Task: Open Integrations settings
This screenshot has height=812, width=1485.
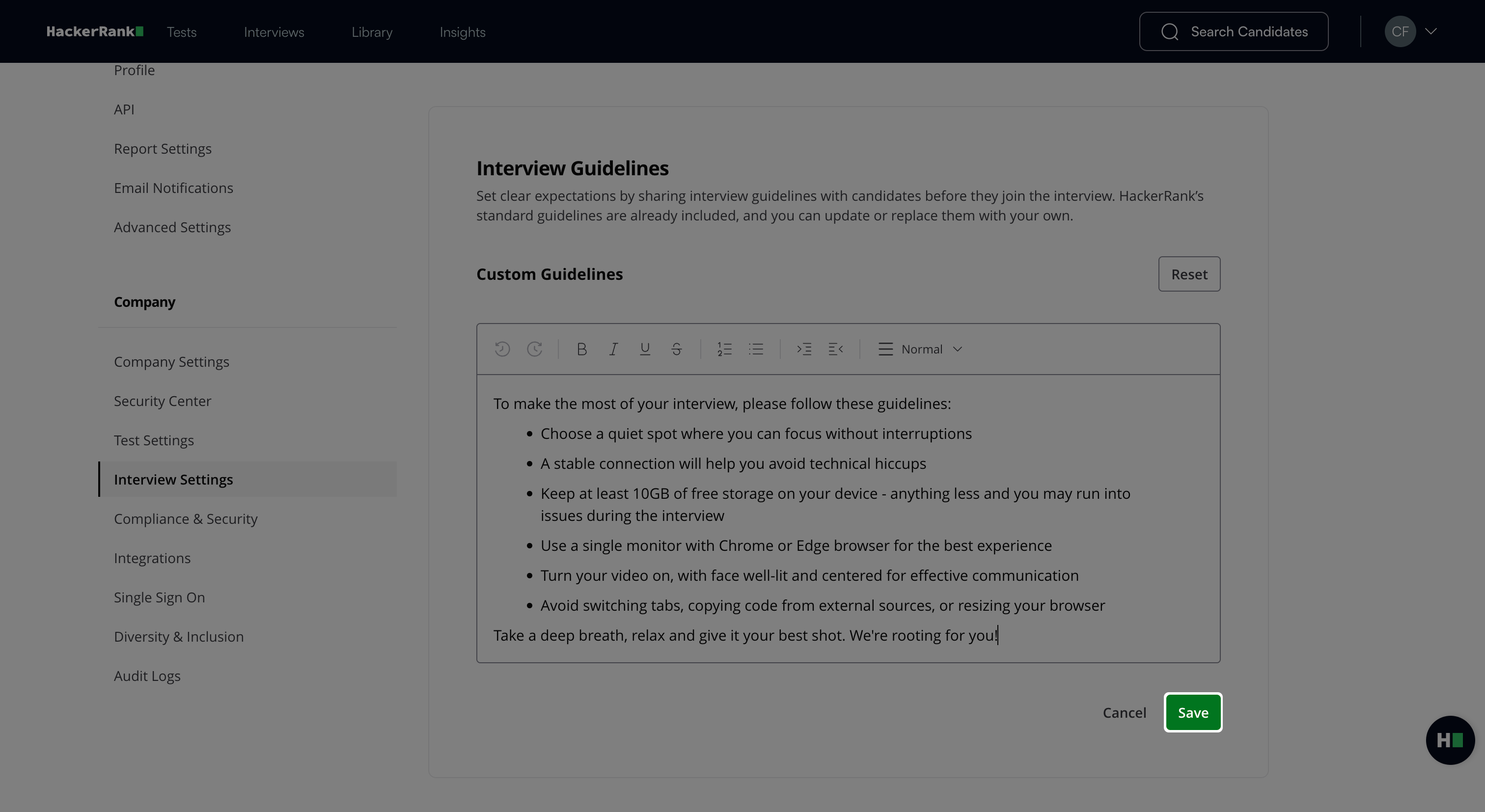Action: (152, 558)
